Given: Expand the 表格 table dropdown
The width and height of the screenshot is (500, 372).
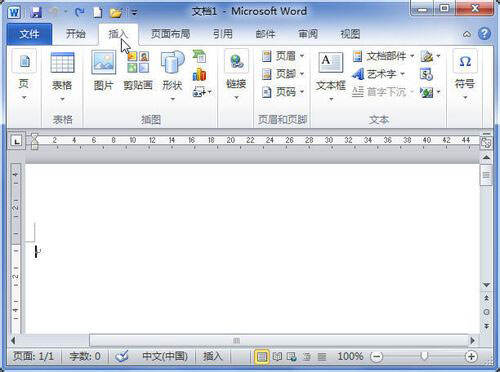Looking at the screenshot, I should (62, 77).
